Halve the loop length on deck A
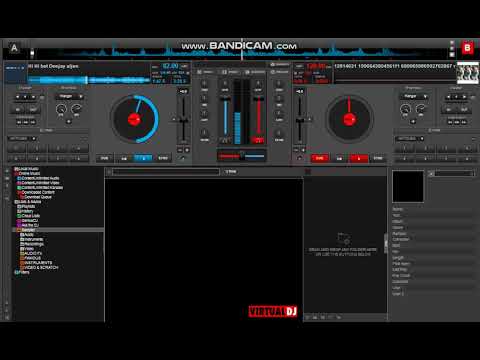The width and height of the screenshot is (480, 360). click(x=17, y=97)
